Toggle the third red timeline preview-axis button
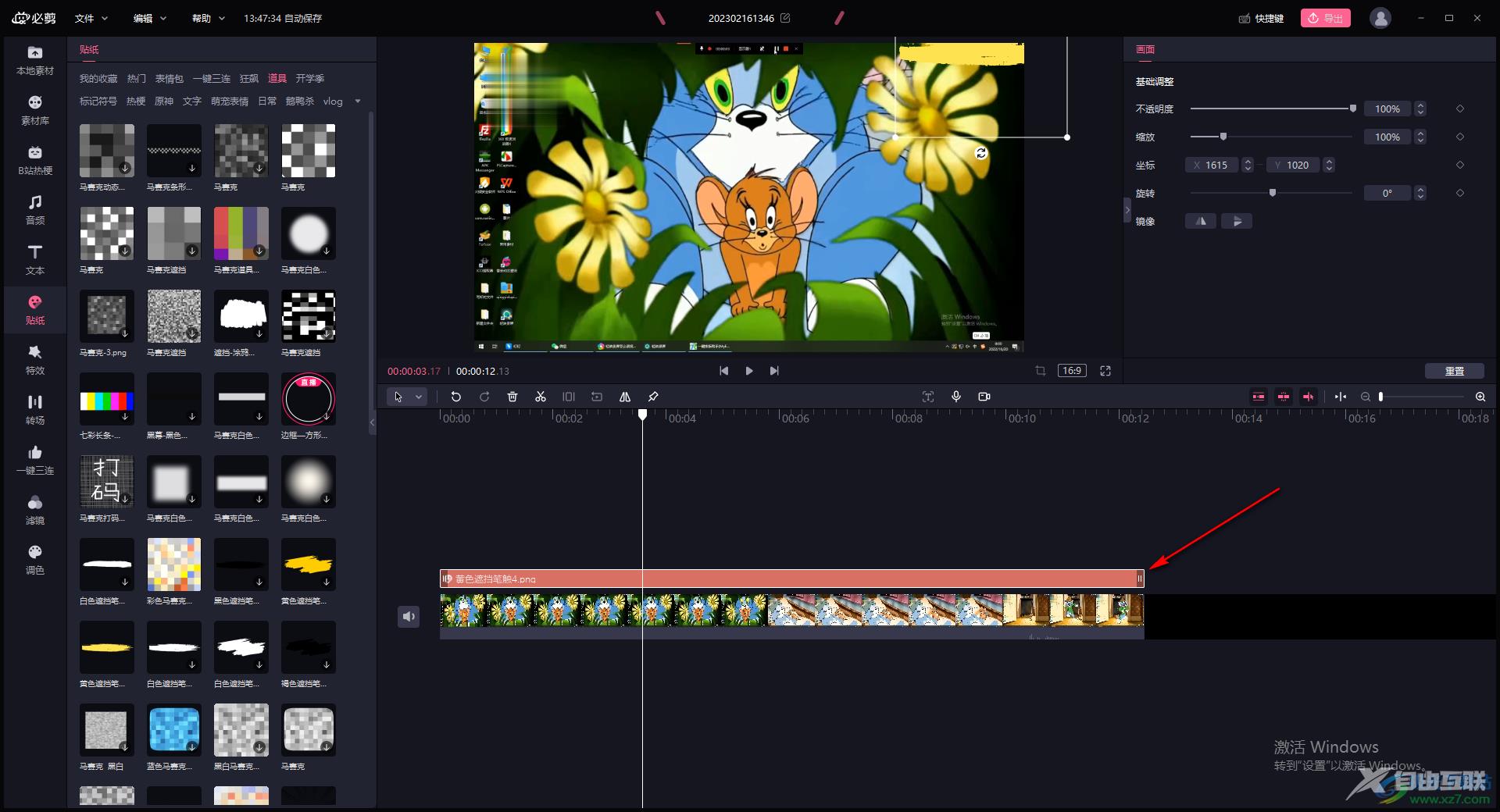Viewport: 1500px width, 812px height. [x=1309, y=397]
